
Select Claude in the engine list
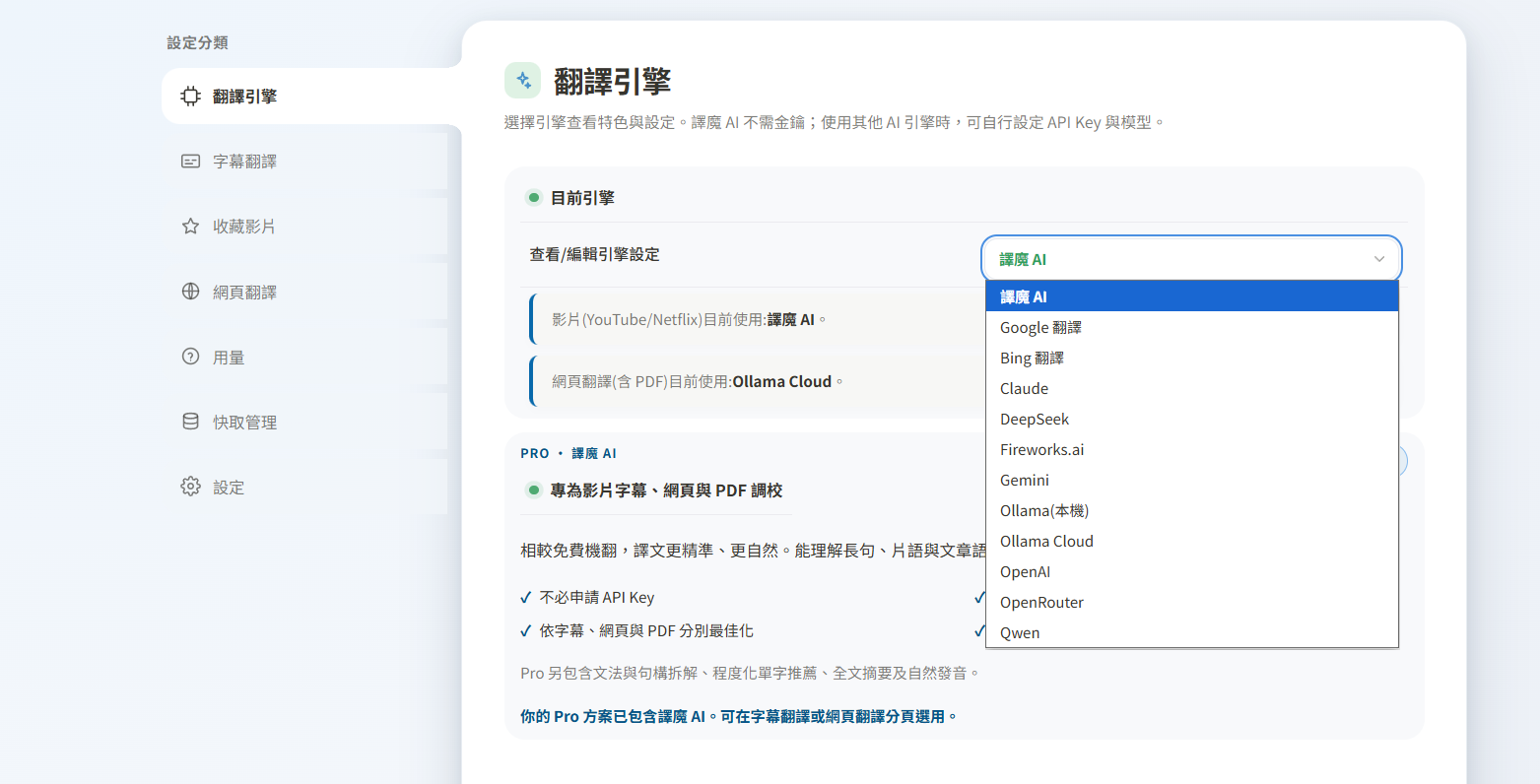click(1192, 388)
